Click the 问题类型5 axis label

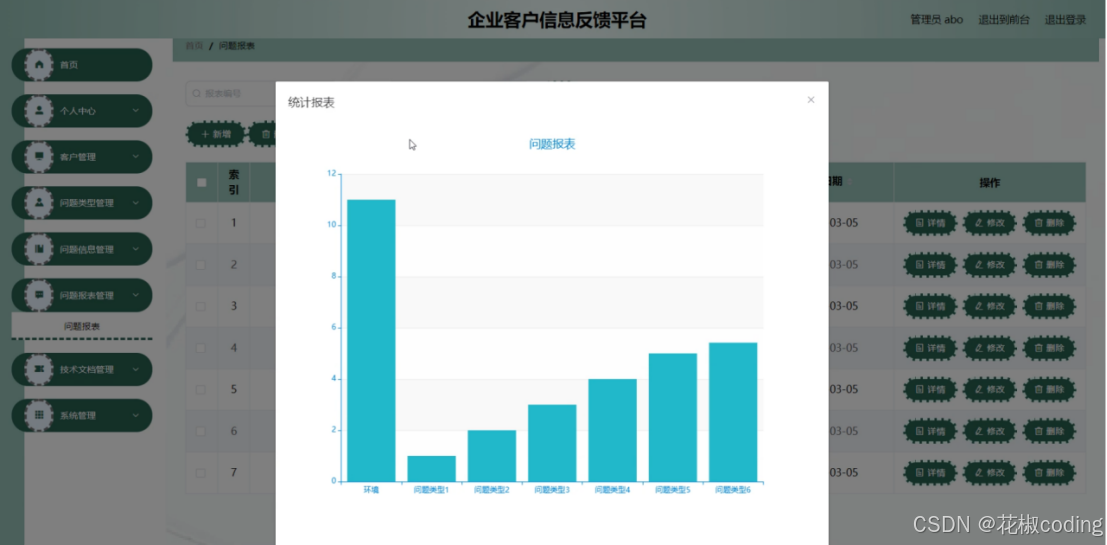click(x=673, y=490)
